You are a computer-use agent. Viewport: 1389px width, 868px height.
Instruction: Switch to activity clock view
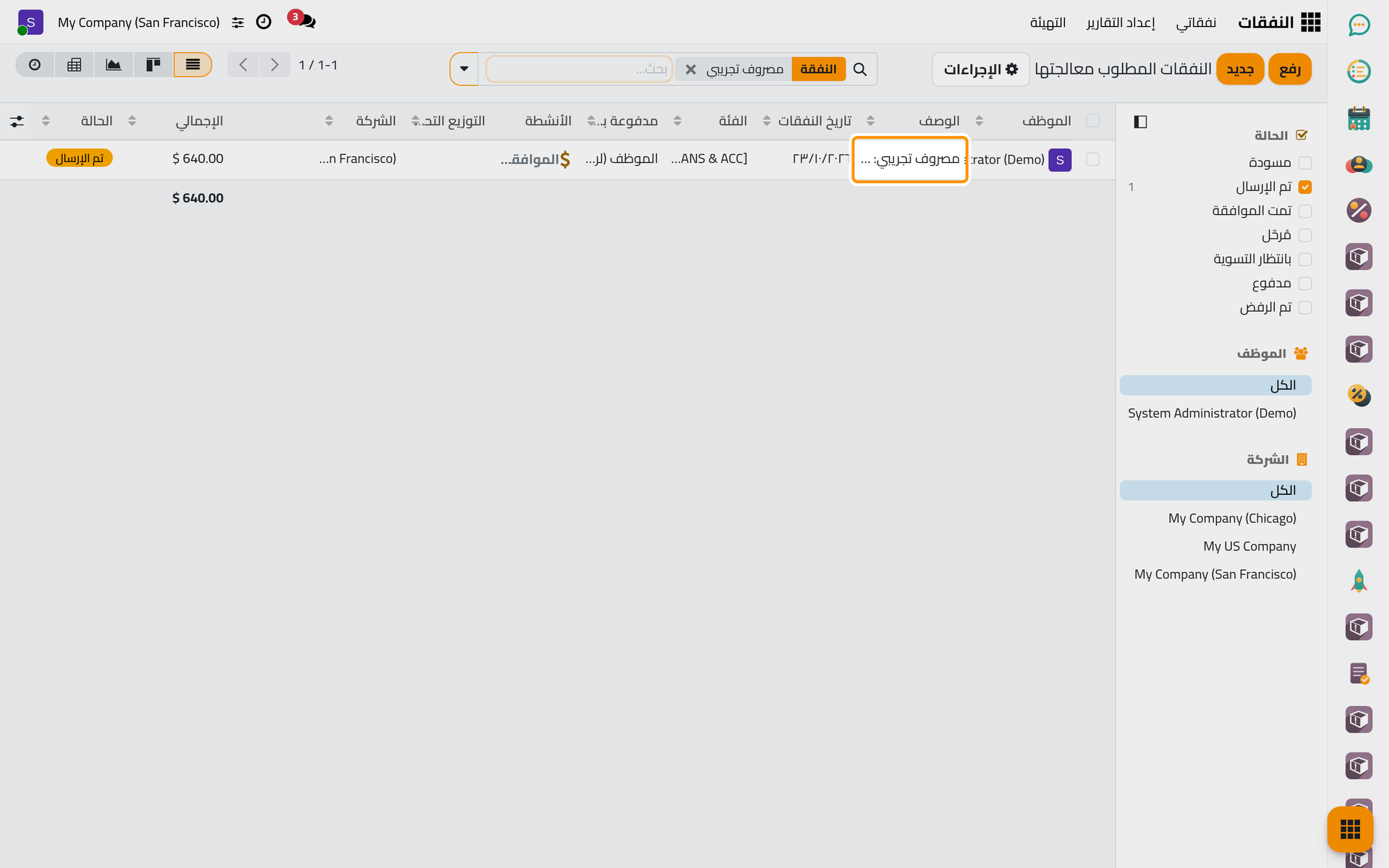pos(35,65)
